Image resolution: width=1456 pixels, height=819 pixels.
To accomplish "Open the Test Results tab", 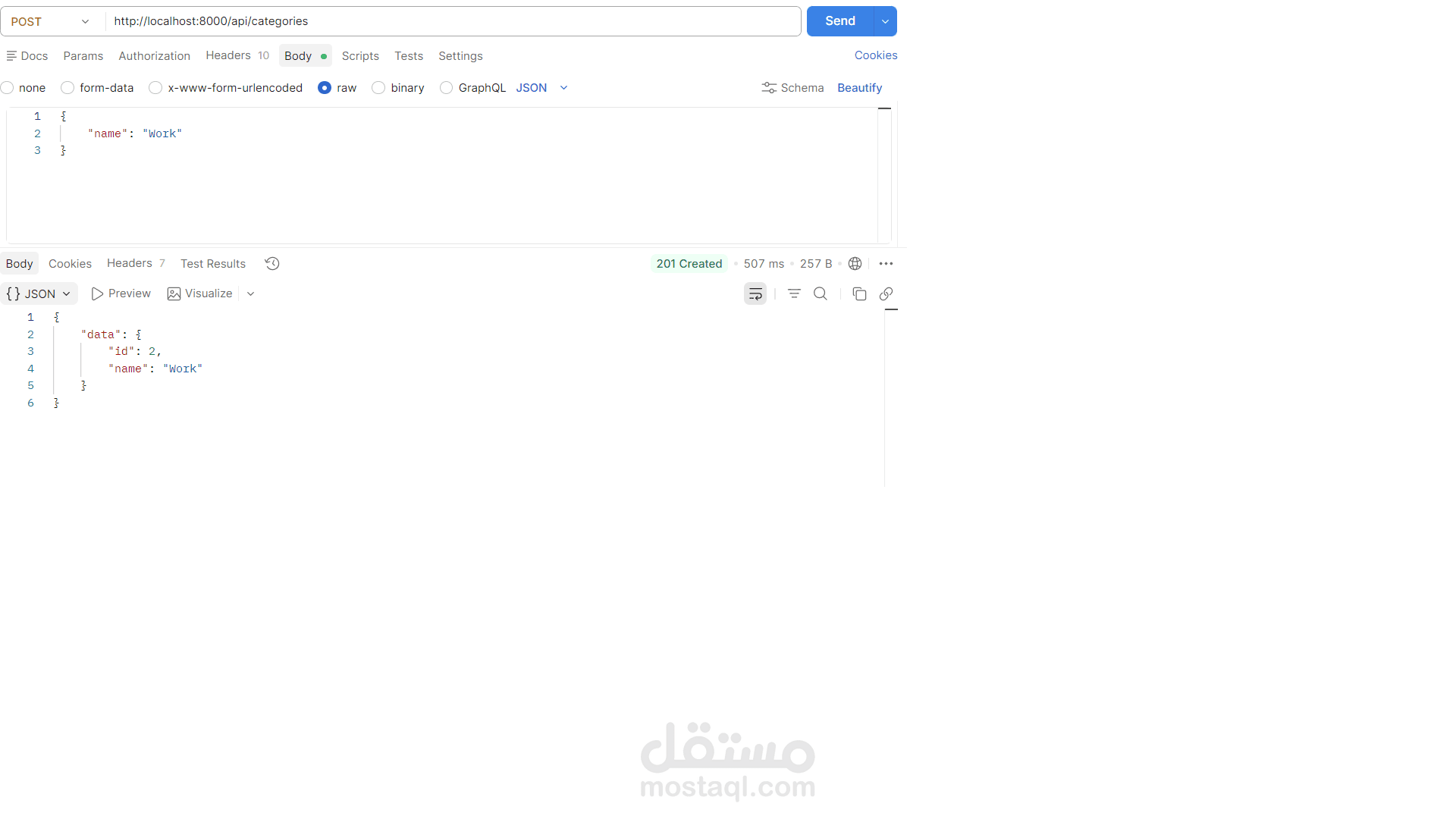I will pos(213,263).
